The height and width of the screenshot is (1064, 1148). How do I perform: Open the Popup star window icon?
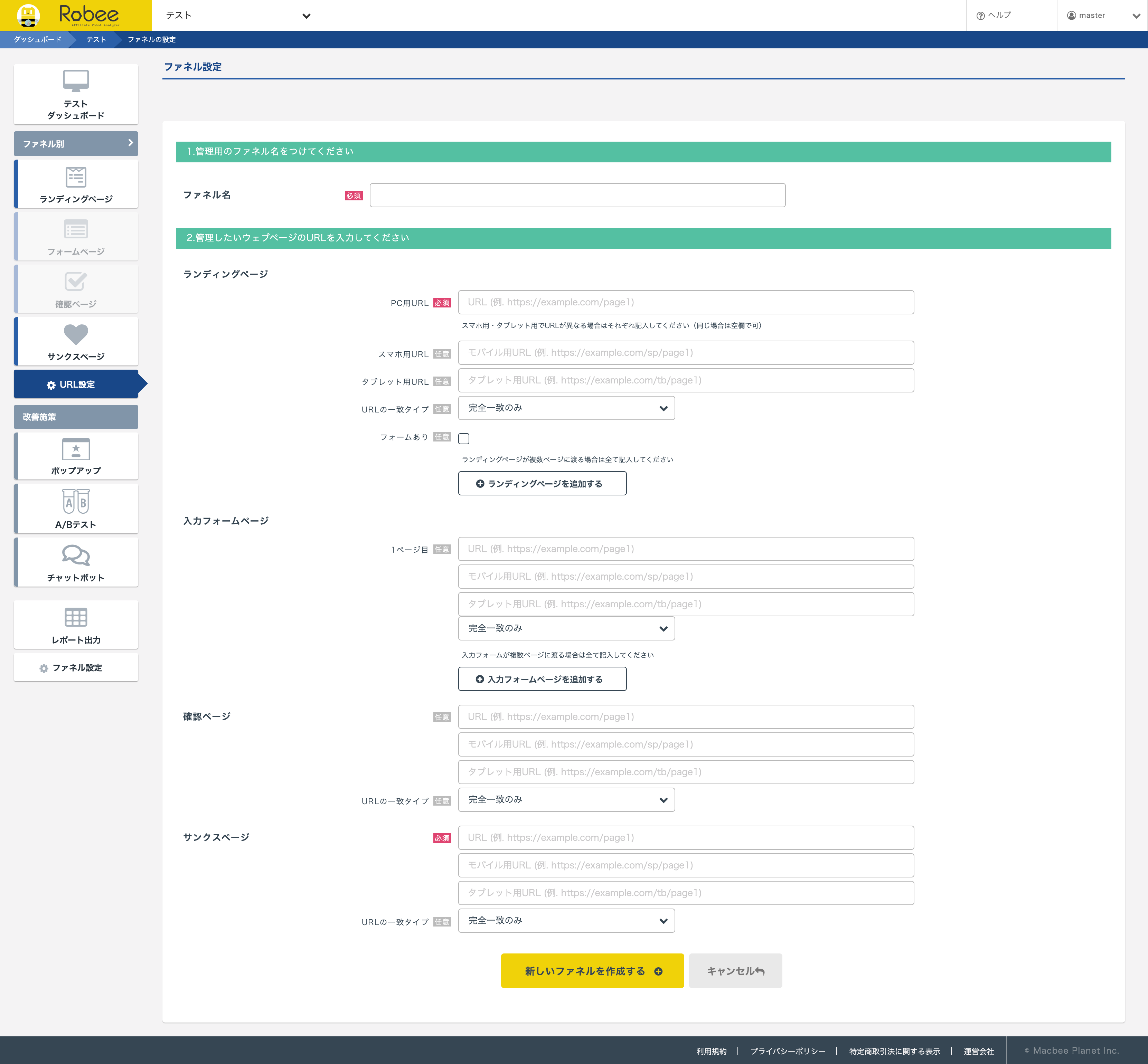pos(75,449)
